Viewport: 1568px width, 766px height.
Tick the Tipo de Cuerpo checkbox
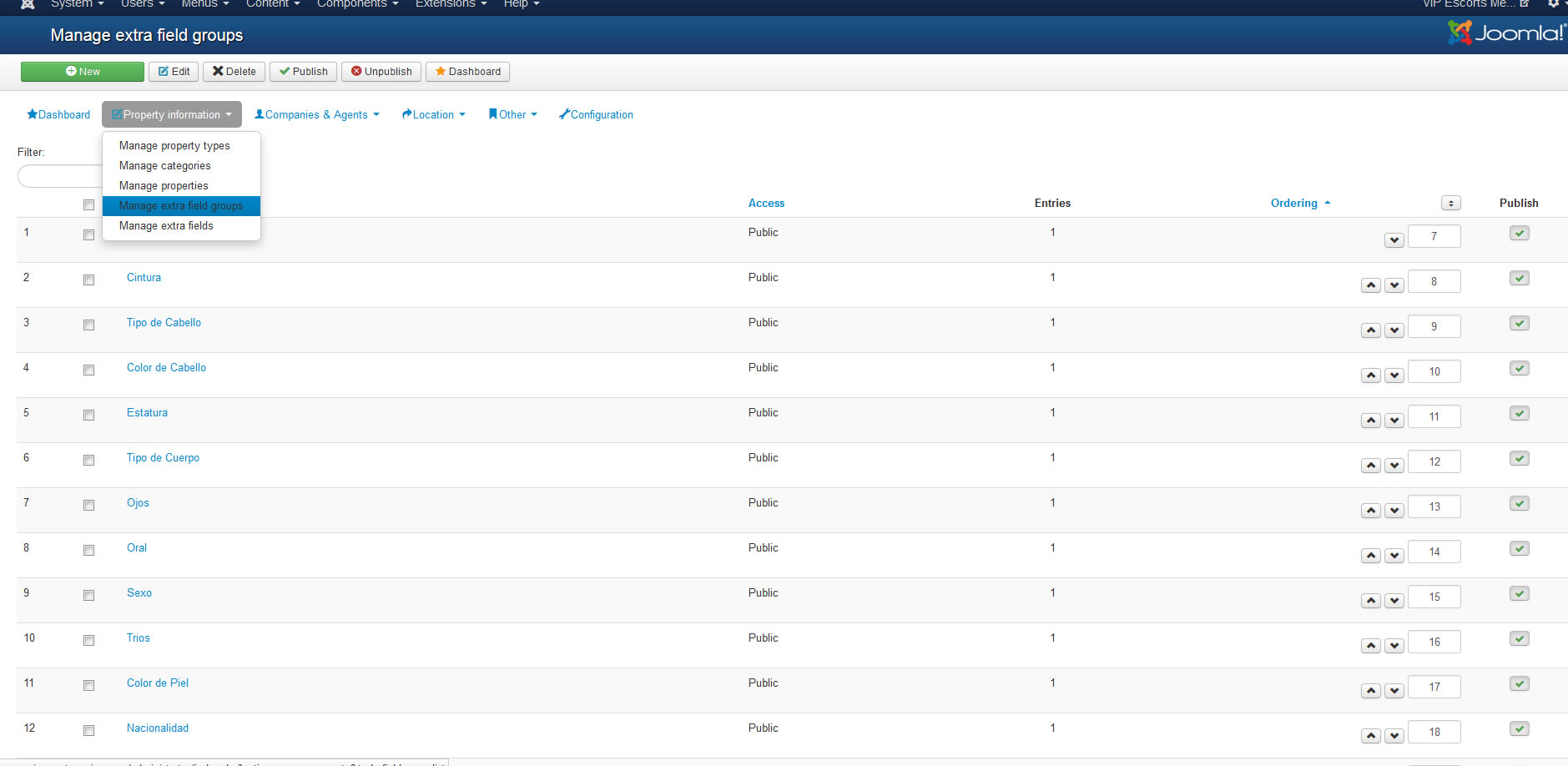(88, 461)
